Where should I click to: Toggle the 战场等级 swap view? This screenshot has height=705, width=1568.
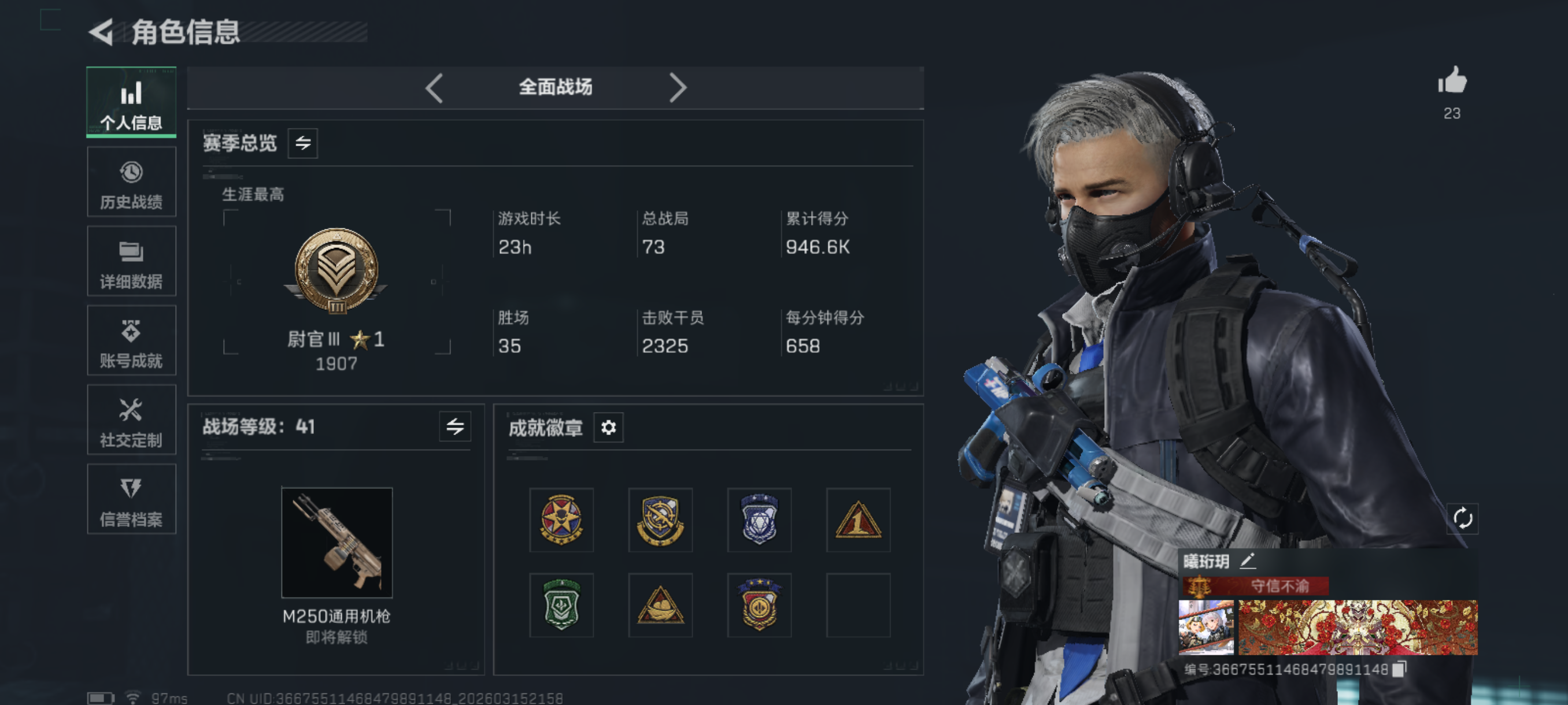(454, 426)
